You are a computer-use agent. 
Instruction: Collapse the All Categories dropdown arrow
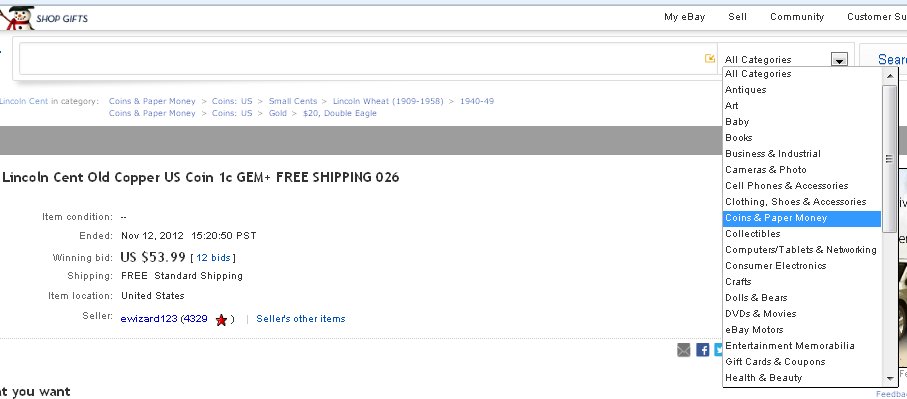coord(839,59)
